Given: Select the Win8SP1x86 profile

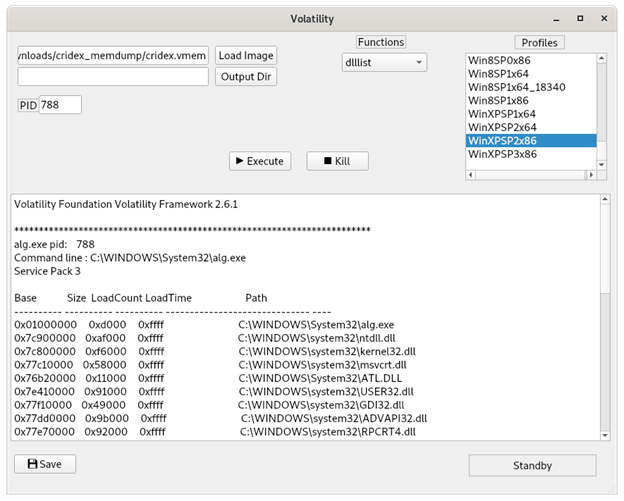Looking at the screenshot, I should (x=531, y=101).
